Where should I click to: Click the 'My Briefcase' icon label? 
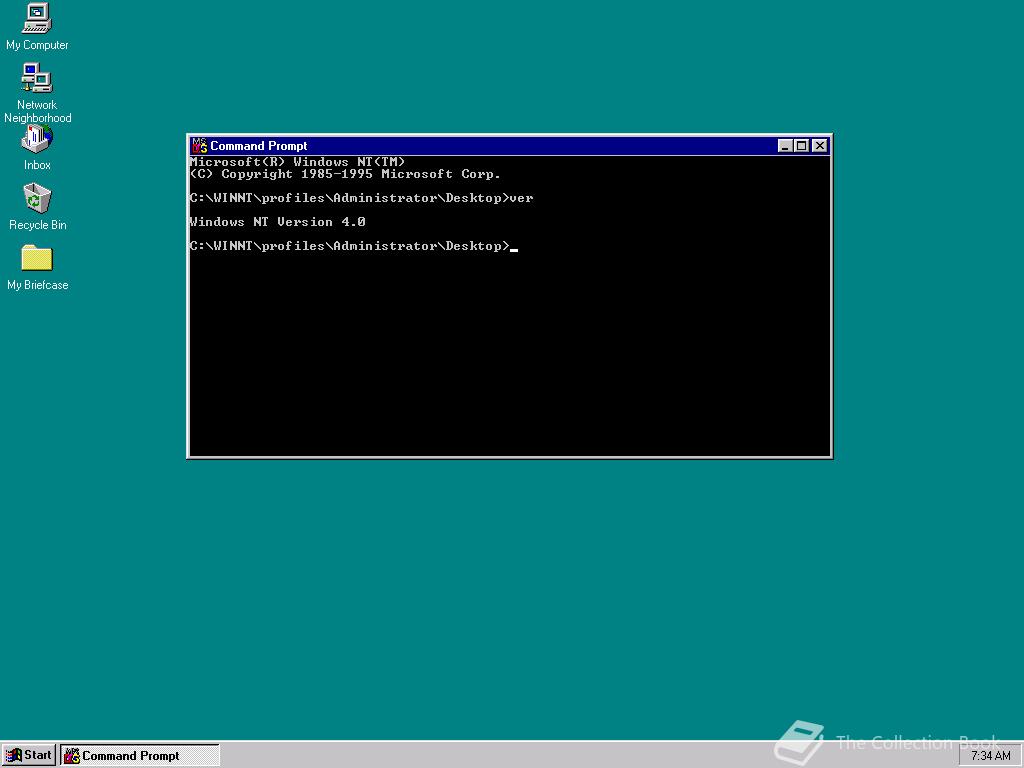(x=37, y=285)
